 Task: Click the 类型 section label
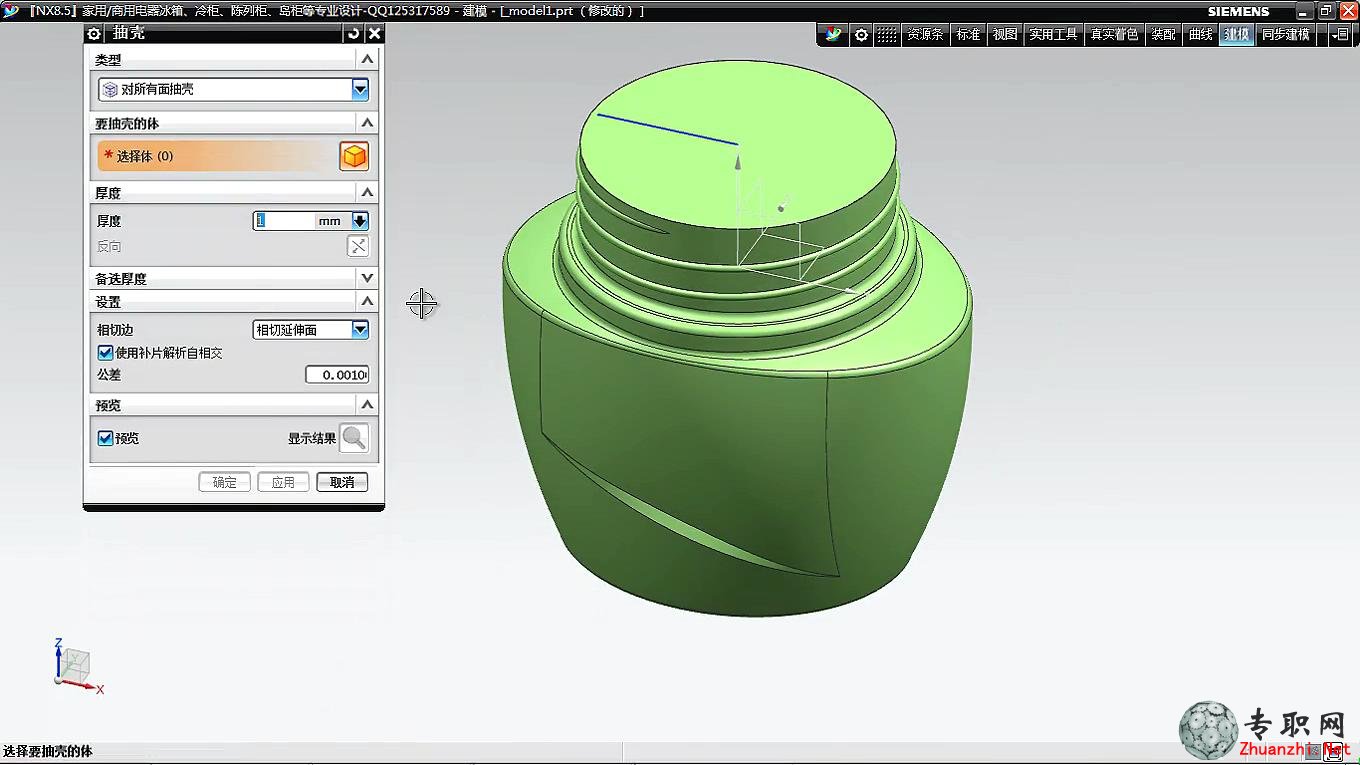[x=108, y=60]
